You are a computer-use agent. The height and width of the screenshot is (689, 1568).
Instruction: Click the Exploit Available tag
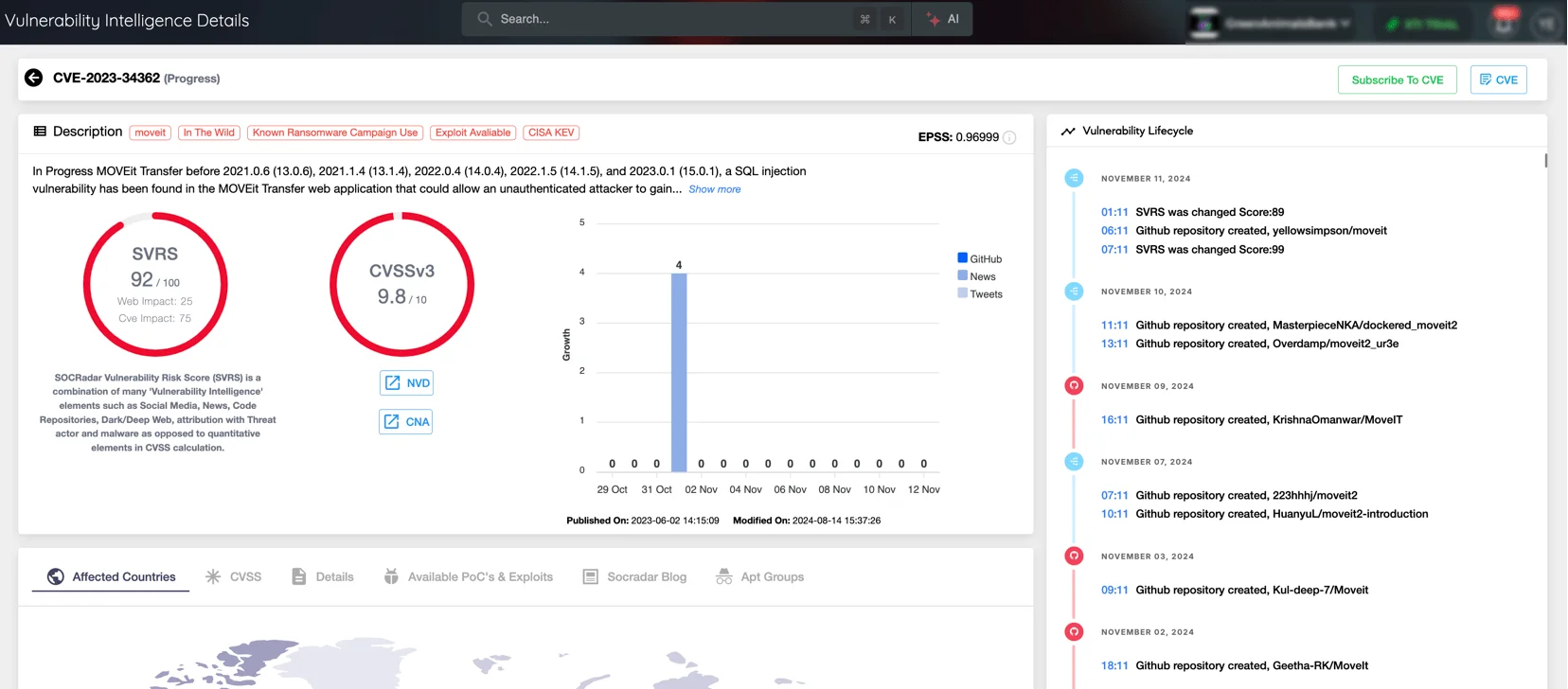[x=472, y=132]
